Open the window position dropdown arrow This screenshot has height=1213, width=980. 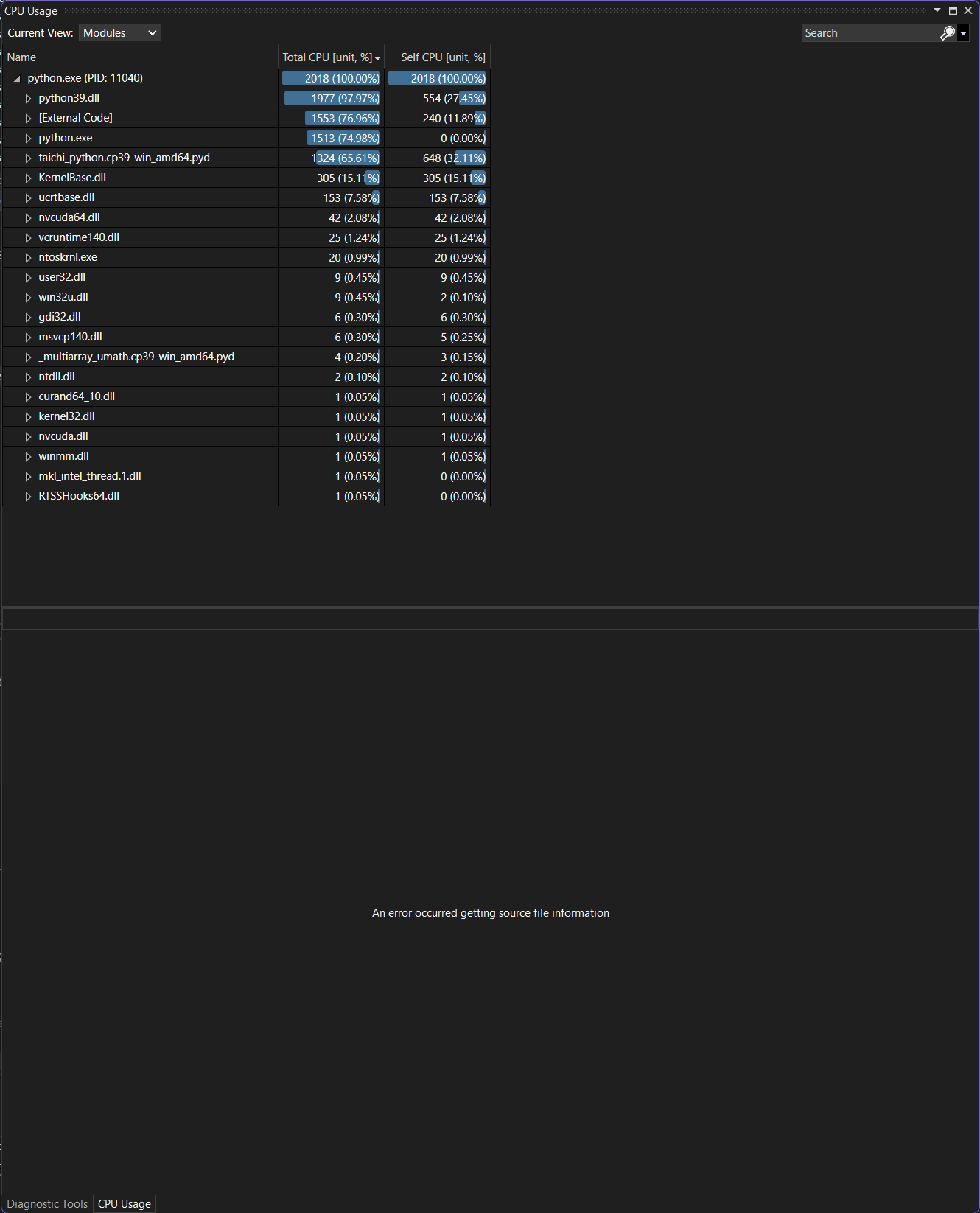[x=937, y=10]
